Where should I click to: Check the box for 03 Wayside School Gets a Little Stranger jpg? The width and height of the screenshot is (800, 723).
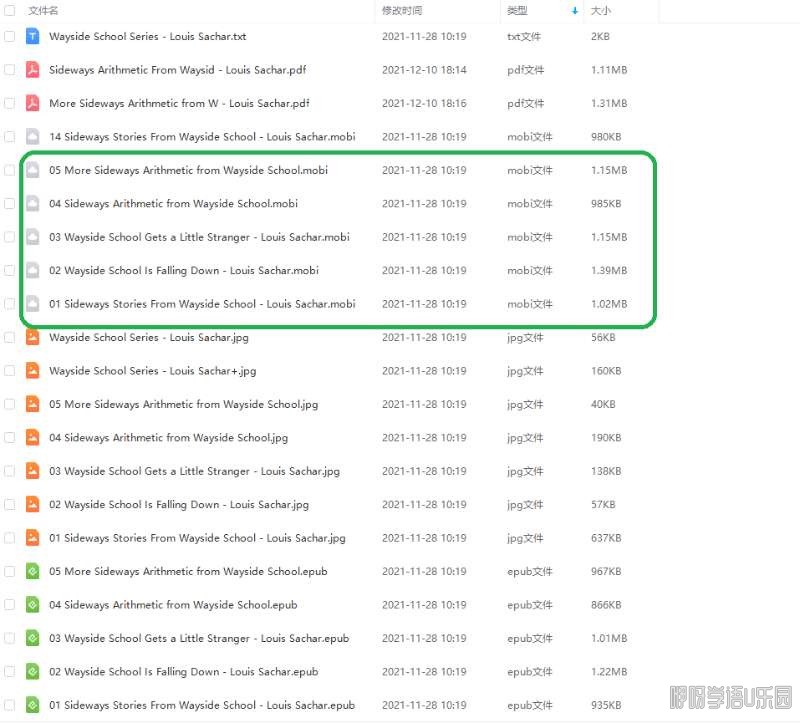click(9, 471)
